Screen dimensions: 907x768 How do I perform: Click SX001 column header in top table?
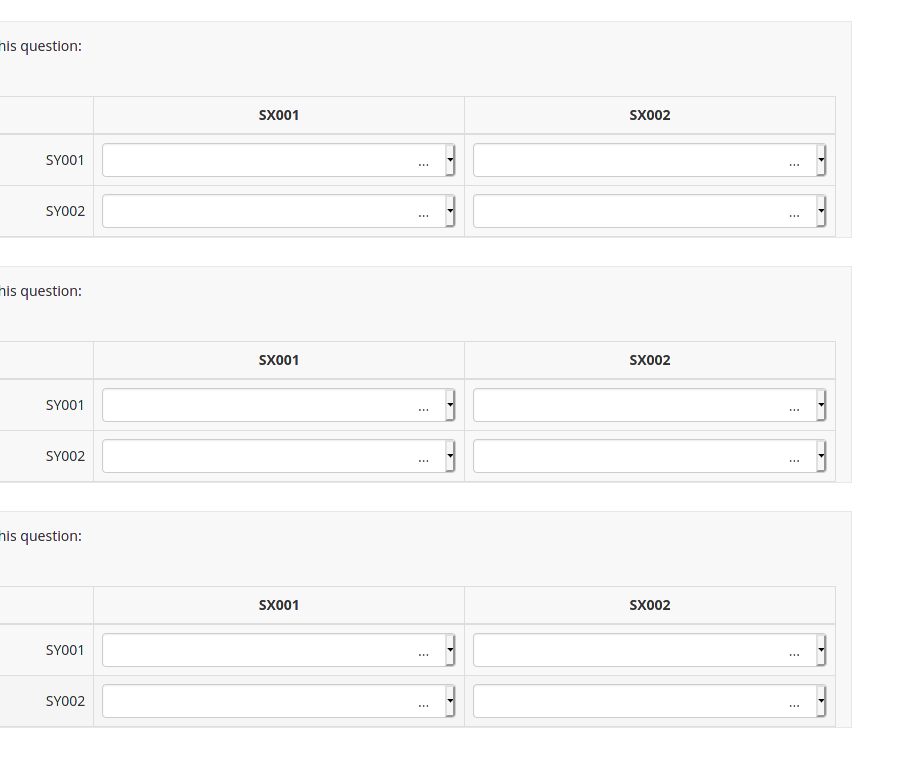click(279, 115)
